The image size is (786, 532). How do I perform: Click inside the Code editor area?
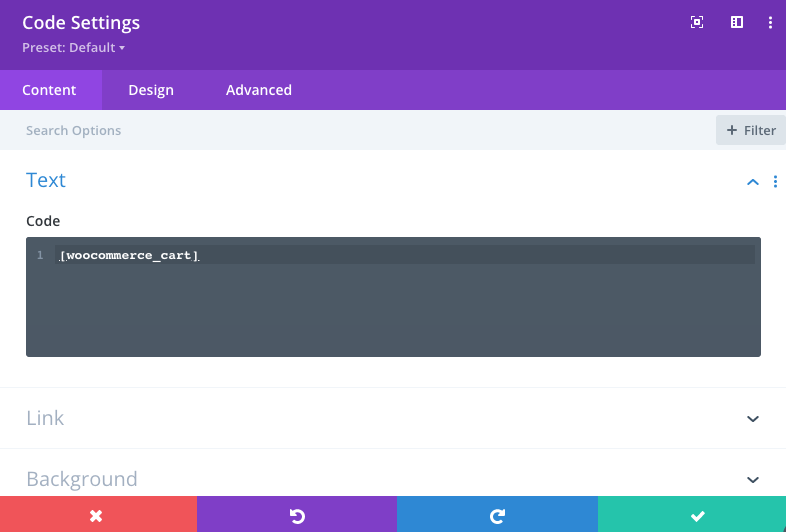(394, 297)
